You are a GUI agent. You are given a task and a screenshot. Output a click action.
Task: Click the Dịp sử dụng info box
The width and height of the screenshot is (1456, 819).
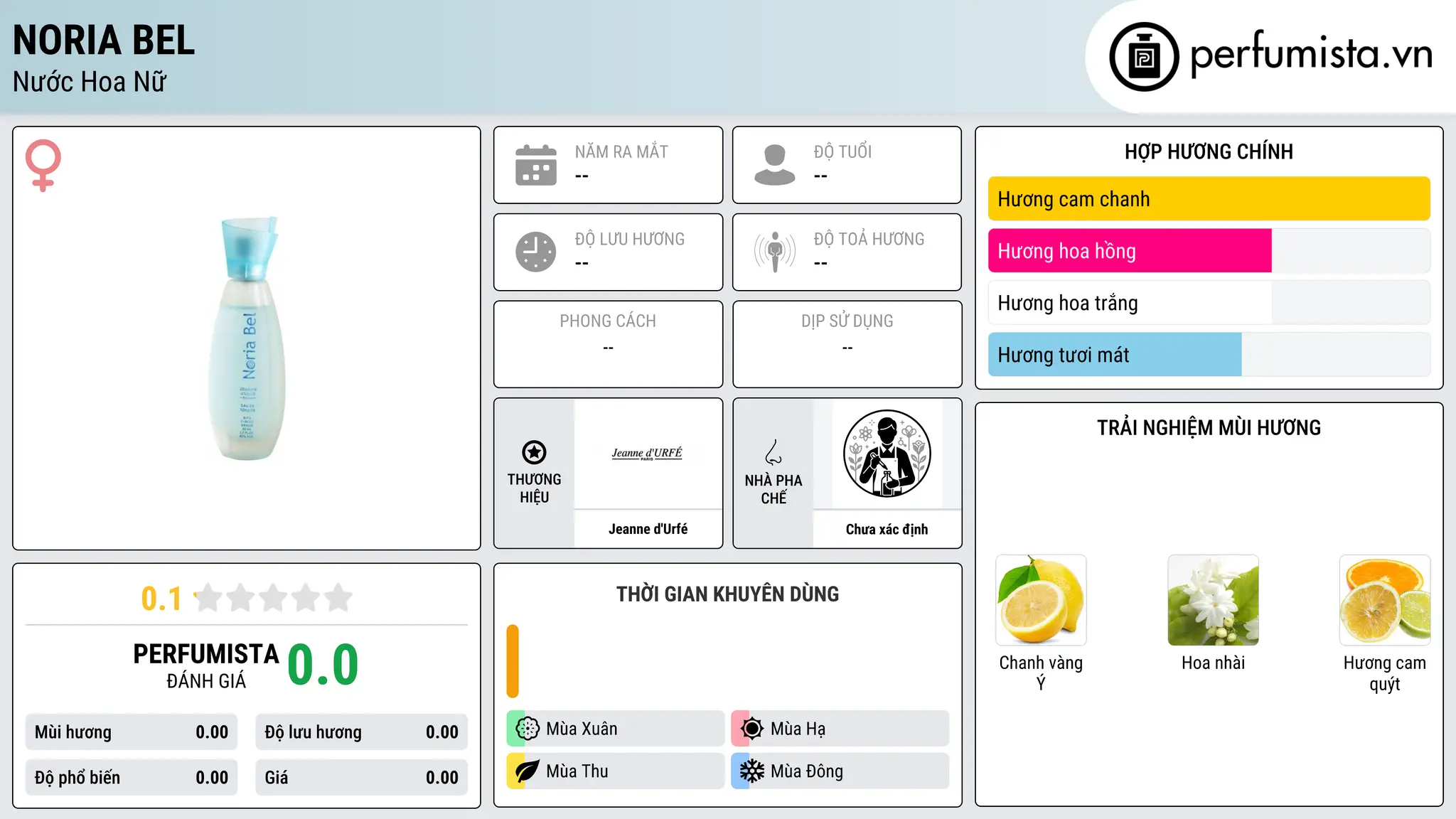pos(847,344)
